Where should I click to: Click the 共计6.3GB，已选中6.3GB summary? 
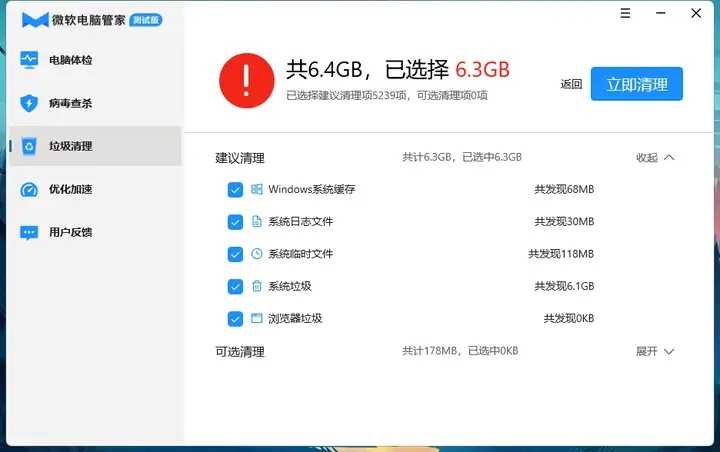462,157
